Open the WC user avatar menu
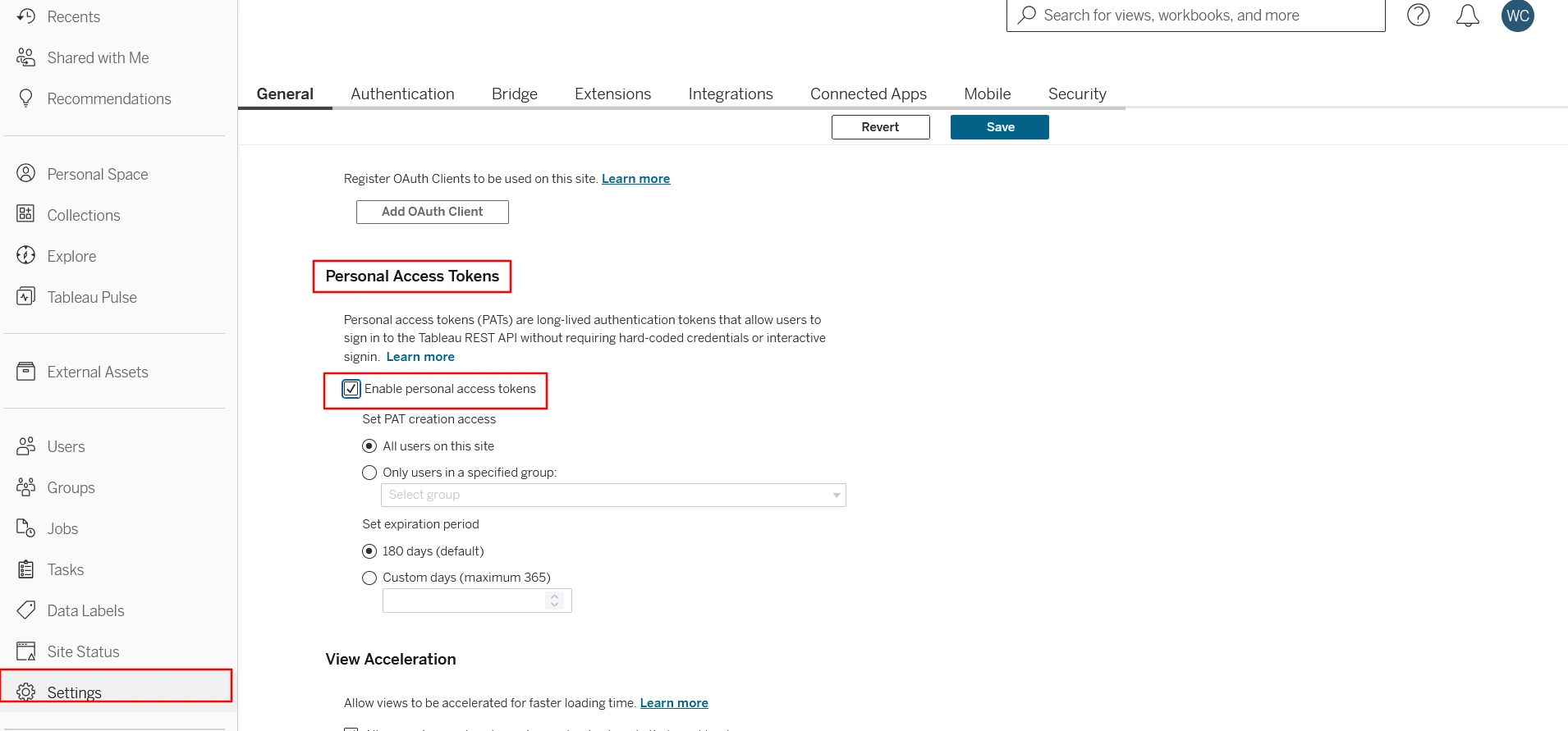 pyautogui.click(x=1518, y=16)
